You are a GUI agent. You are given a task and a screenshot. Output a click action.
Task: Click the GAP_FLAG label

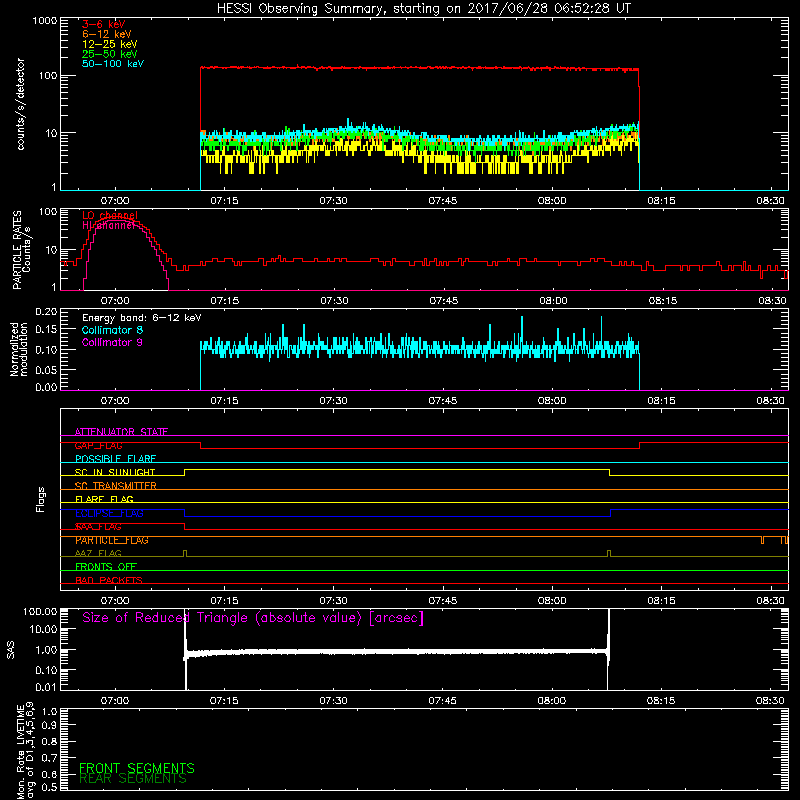point(98,445)
